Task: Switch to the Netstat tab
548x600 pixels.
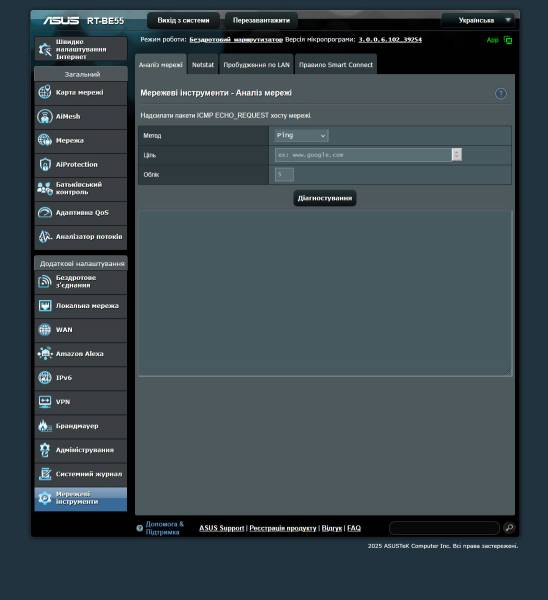Action: 203,64
